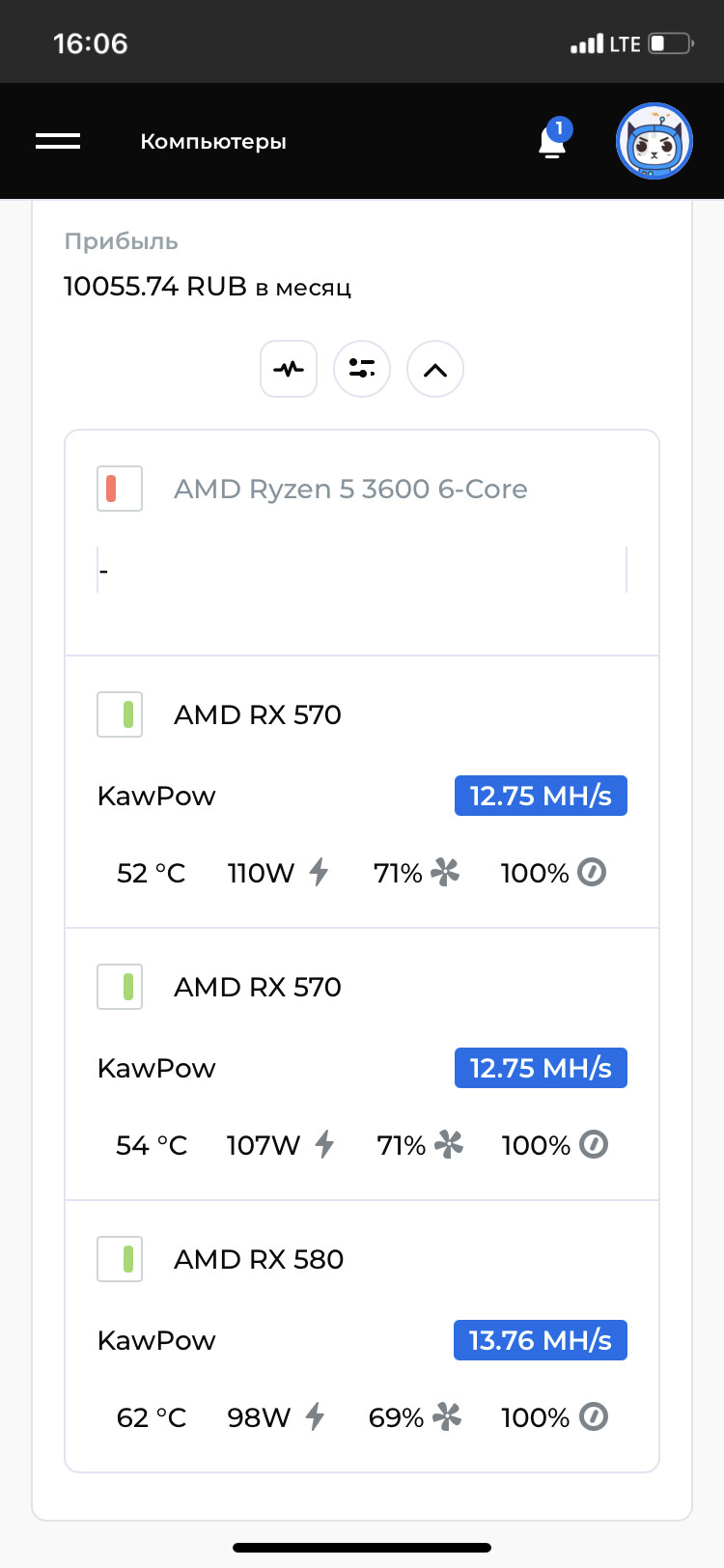Click the 10055.74 RUB monthly profit value

(207, 287)
